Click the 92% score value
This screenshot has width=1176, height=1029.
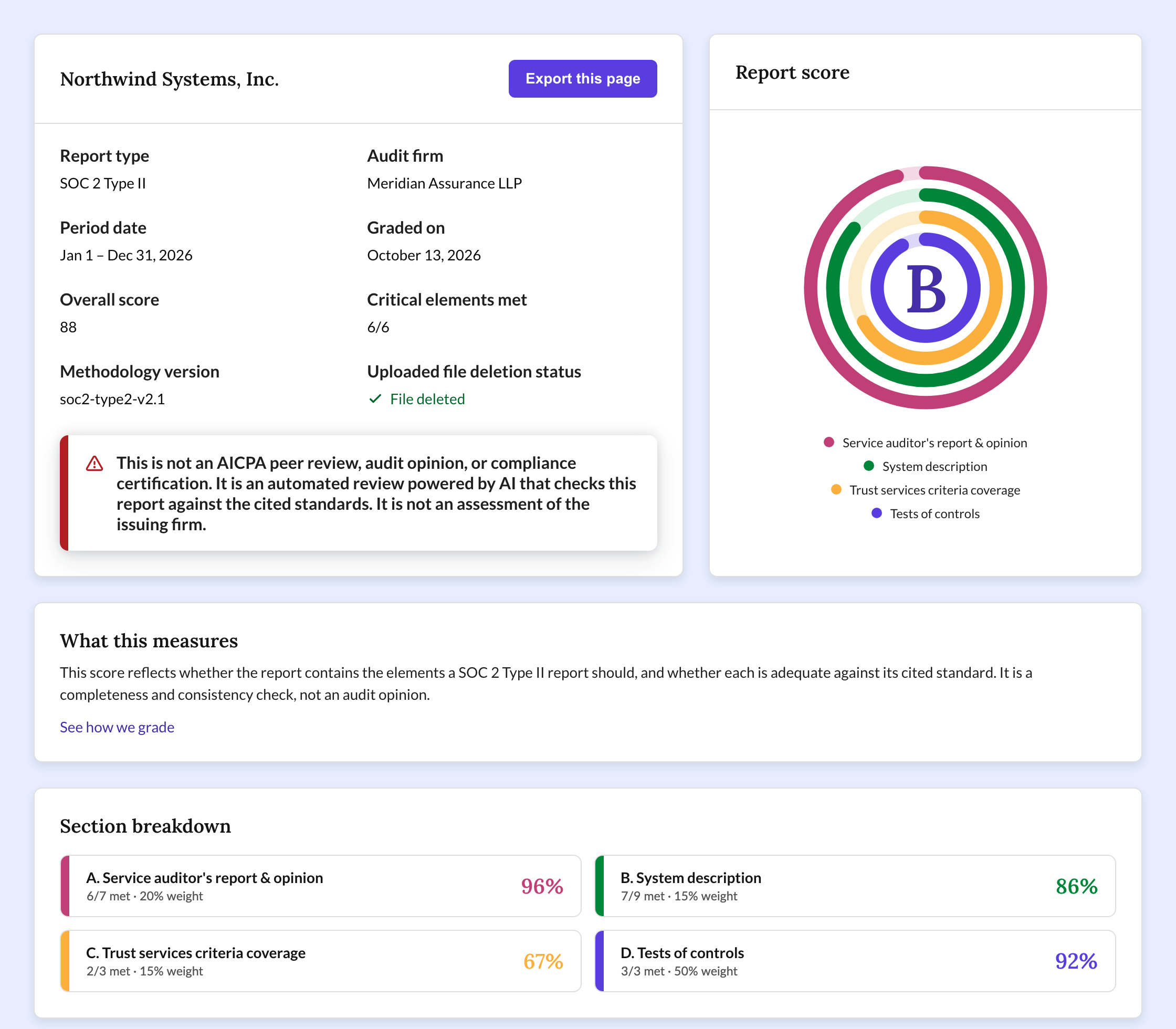[1076, 961]
